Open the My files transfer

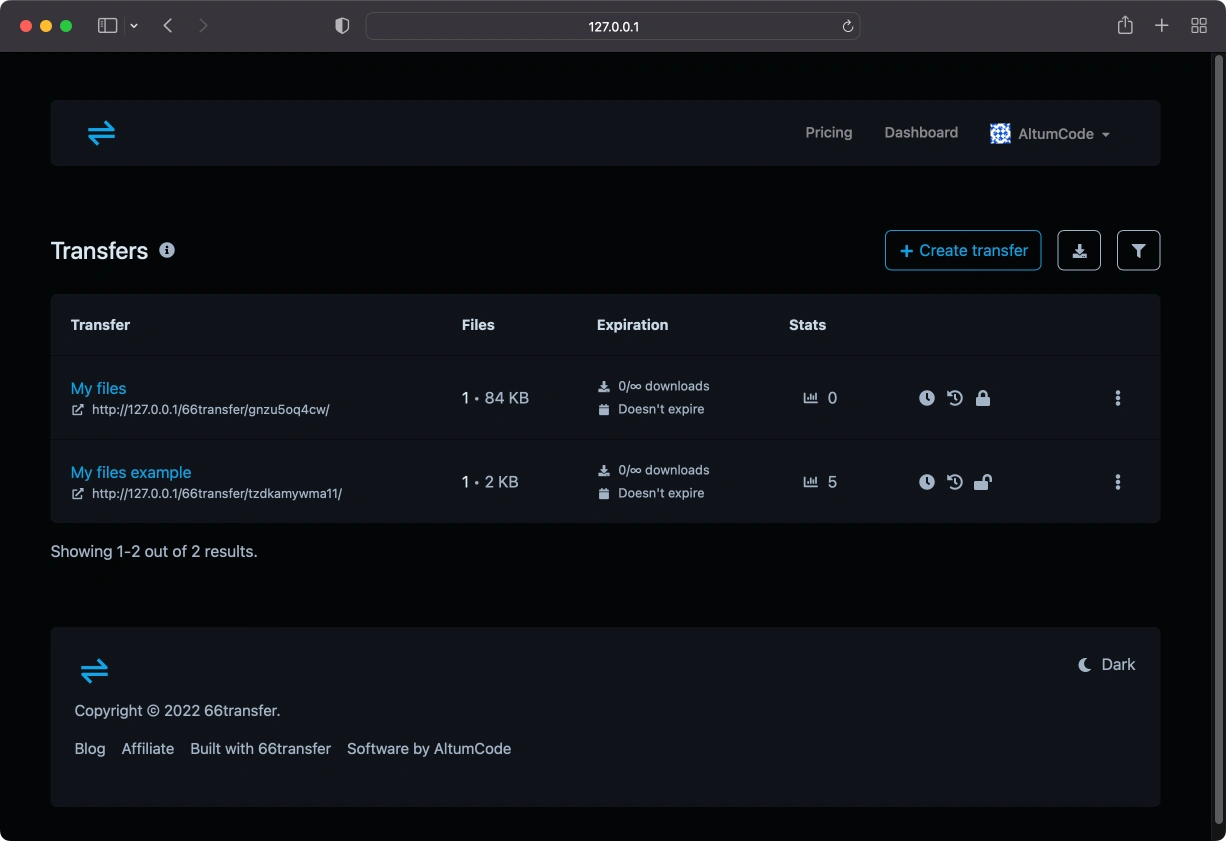(98, 388)
